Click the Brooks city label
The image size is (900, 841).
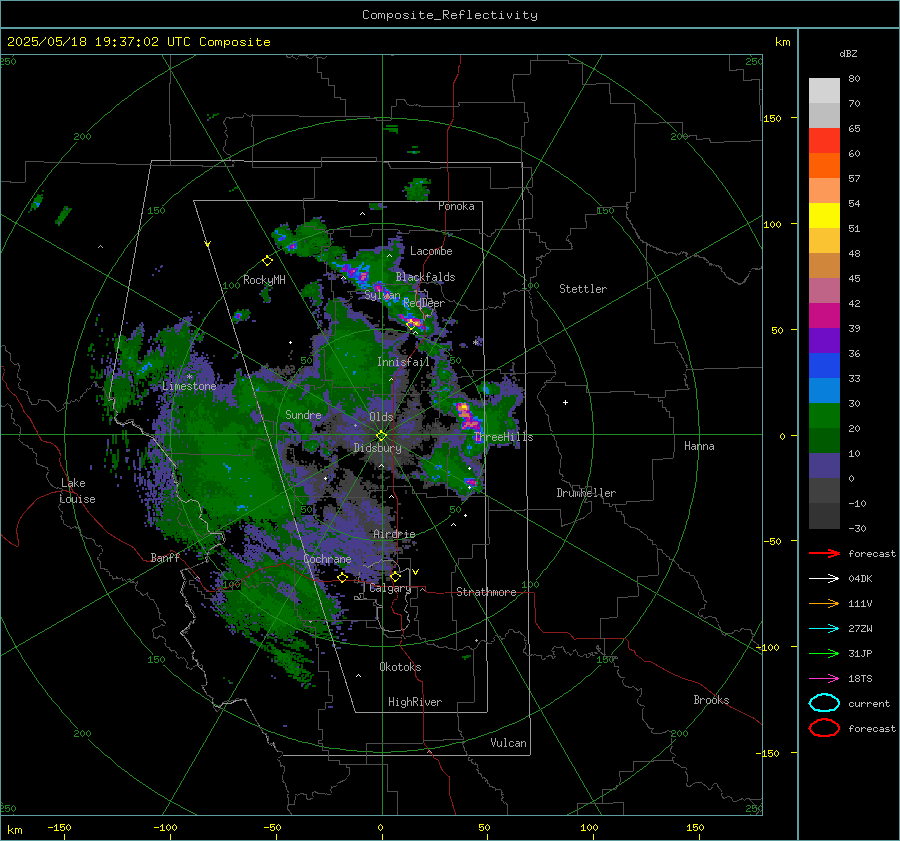tap(711, 700)
